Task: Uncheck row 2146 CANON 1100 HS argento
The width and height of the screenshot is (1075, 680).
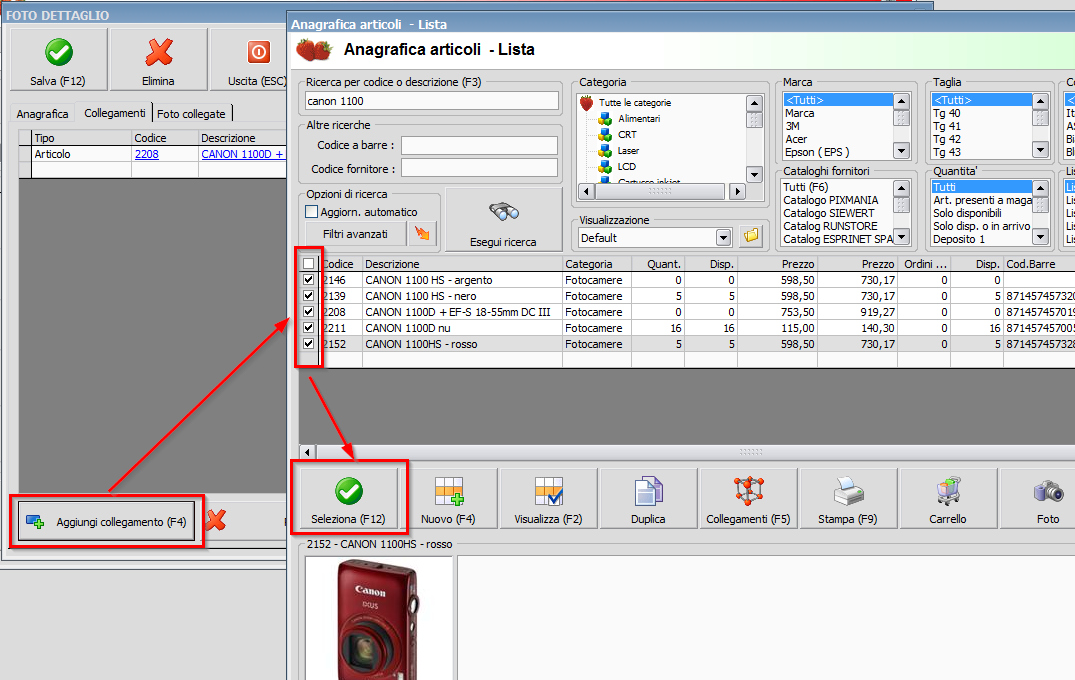Action: 309,280
